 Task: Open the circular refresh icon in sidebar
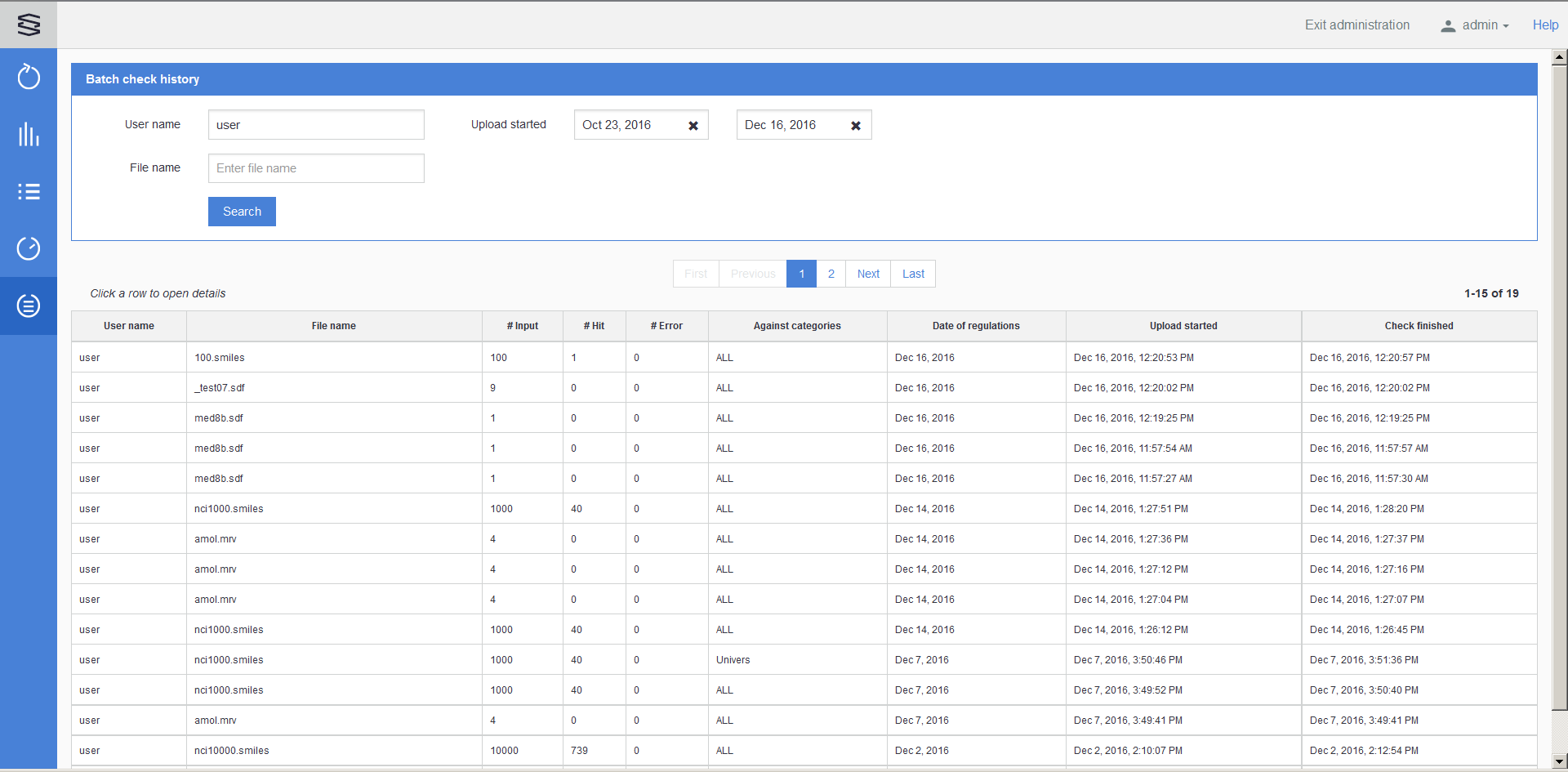tap(29, 78)
